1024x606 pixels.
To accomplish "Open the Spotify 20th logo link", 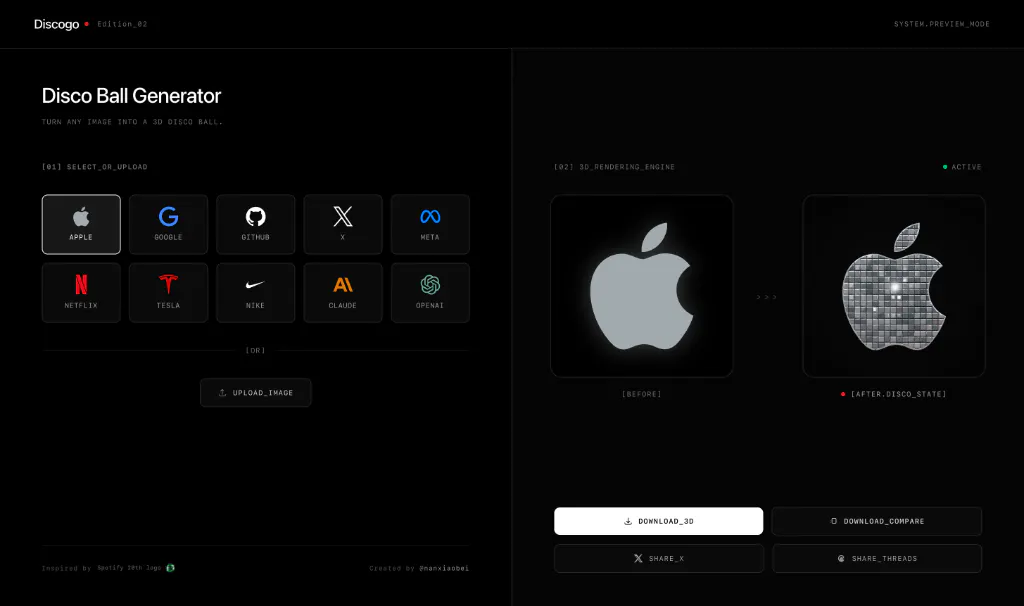I will pyautogui.click(x=129, y=568).
